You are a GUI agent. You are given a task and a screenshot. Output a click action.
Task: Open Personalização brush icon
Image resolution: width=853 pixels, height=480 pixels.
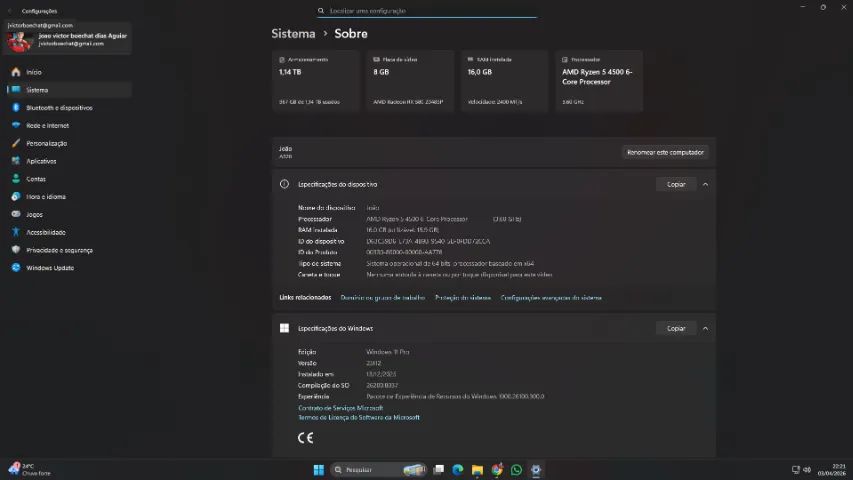16,143
